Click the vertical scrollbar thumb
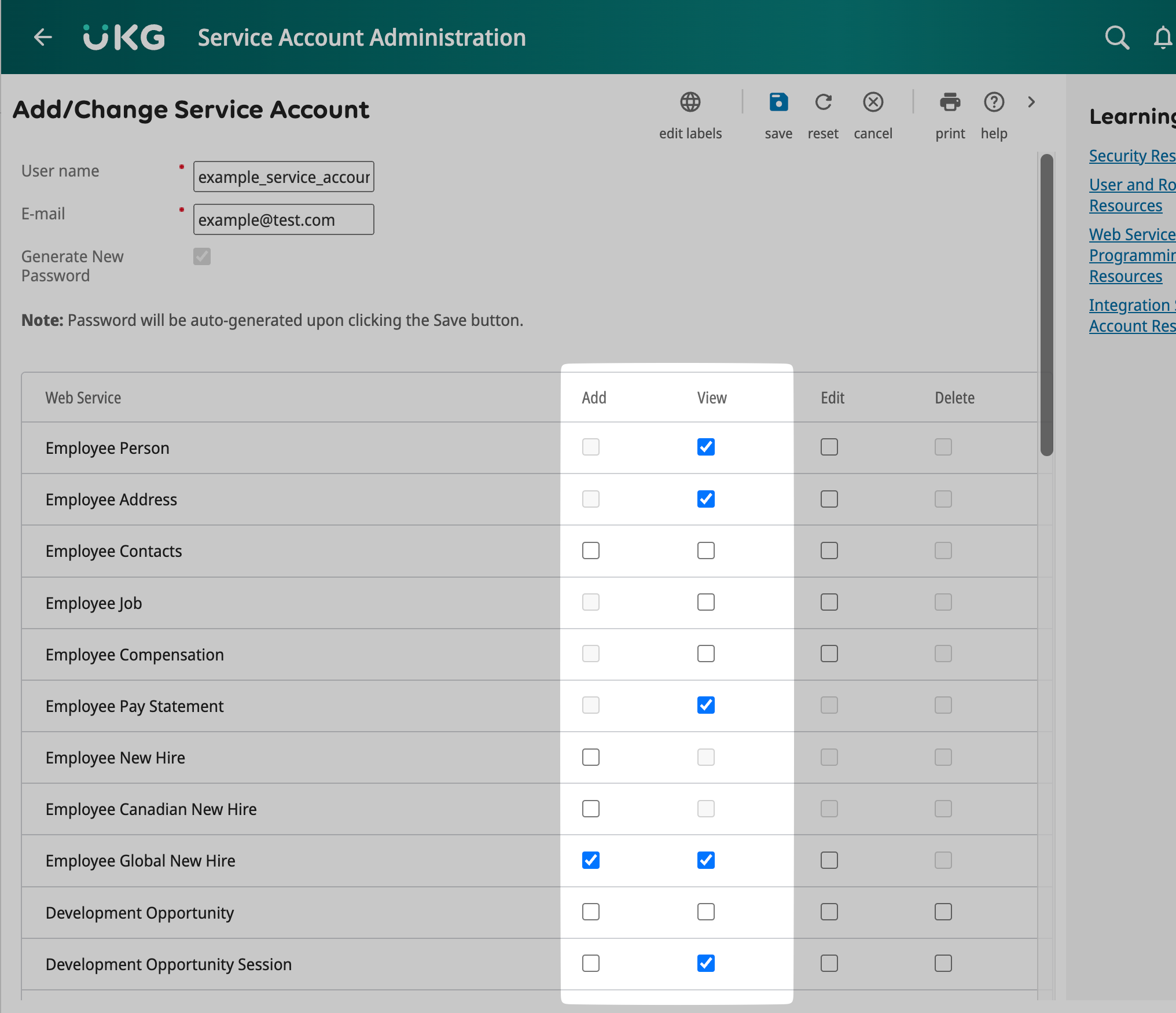 pos(1046,304)
